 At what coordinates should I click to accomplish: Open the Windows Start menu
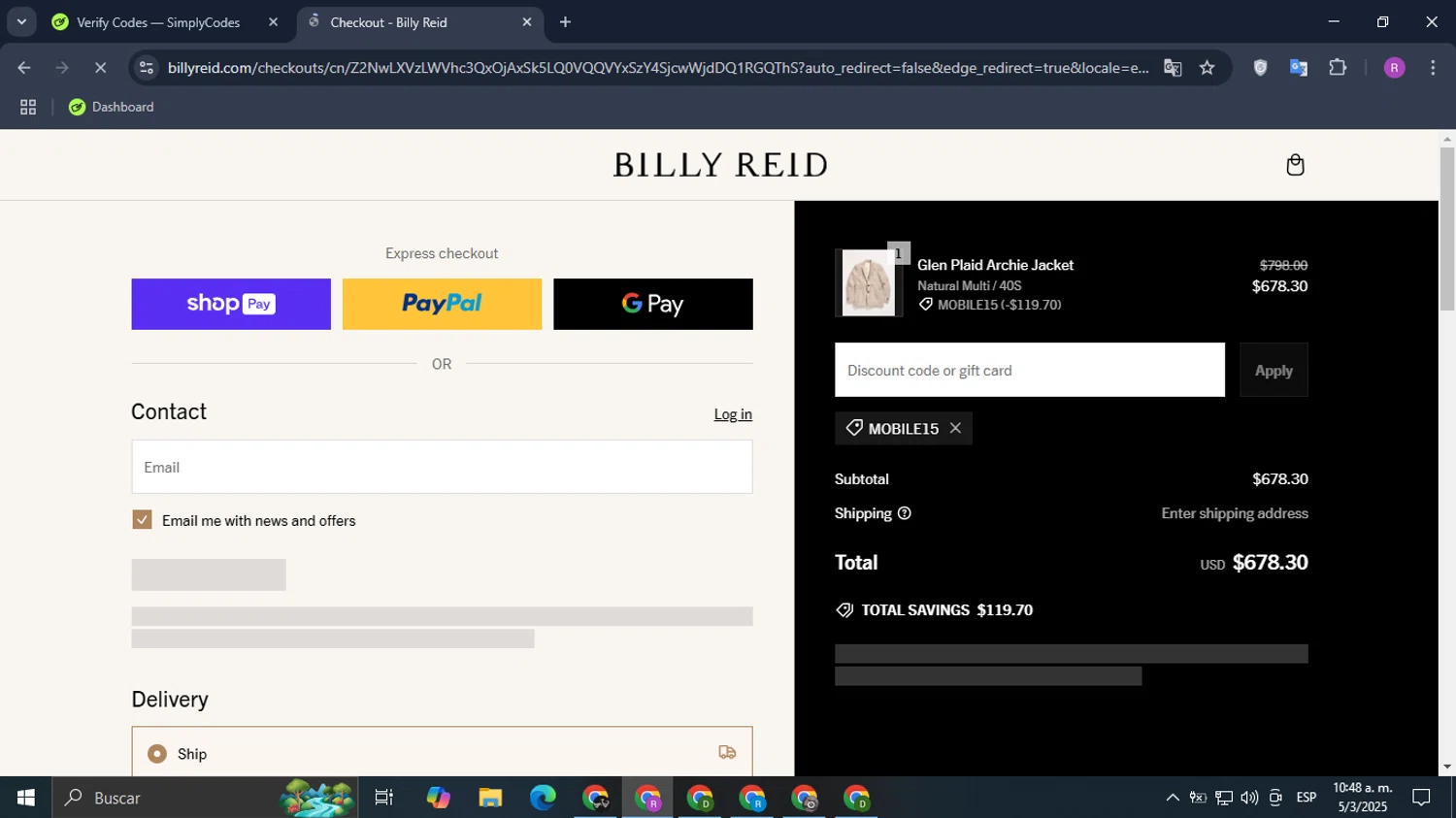pyautogui.click(x=26, y=798)
